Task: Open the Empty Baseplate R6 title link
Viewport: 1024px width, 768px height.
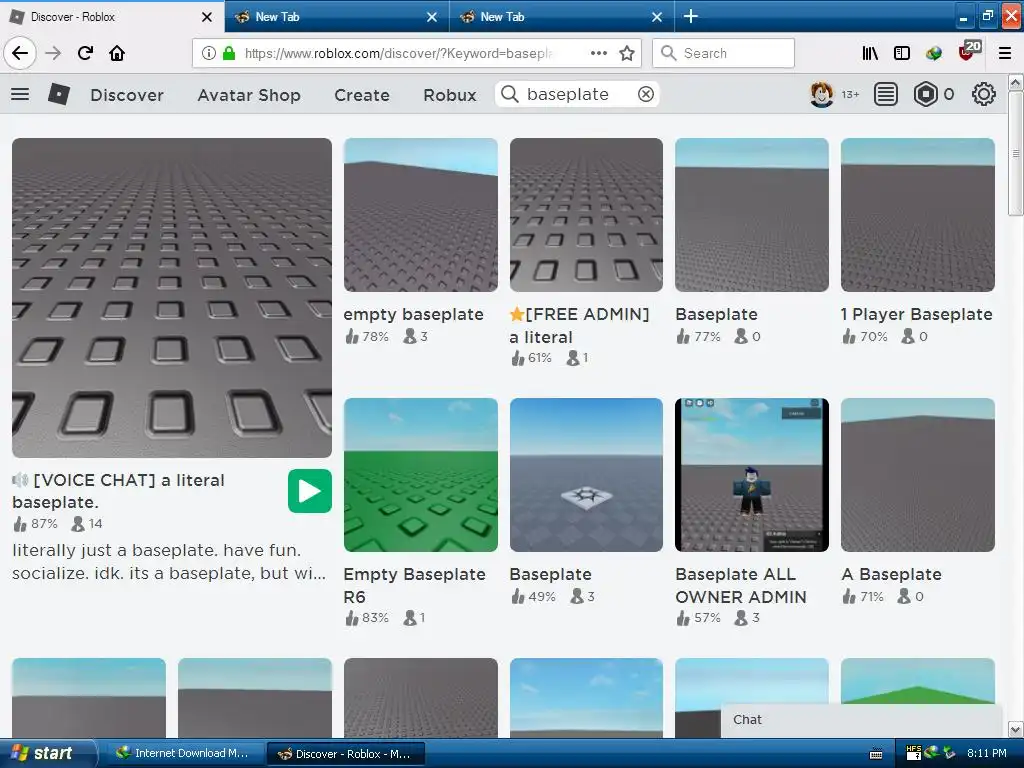Action: [414, 585]
